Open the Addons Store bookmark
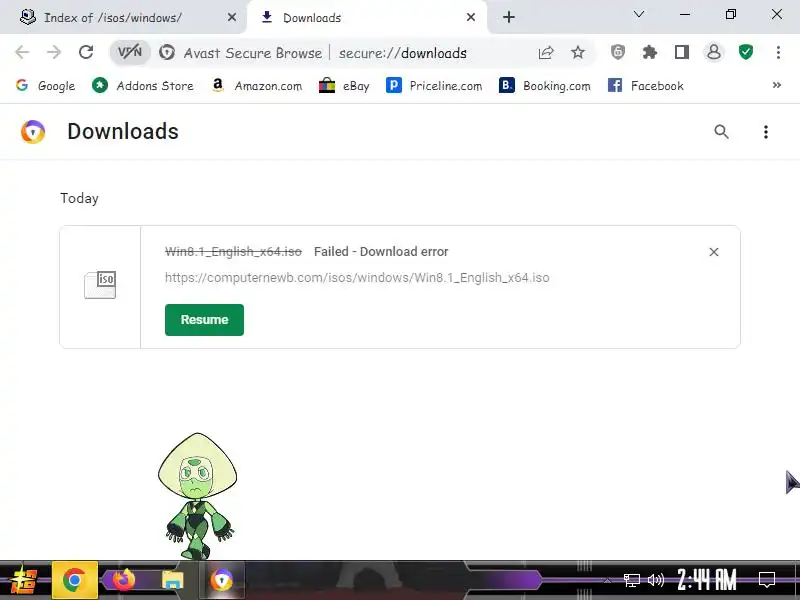800x600 pixels. click(143, 86)
